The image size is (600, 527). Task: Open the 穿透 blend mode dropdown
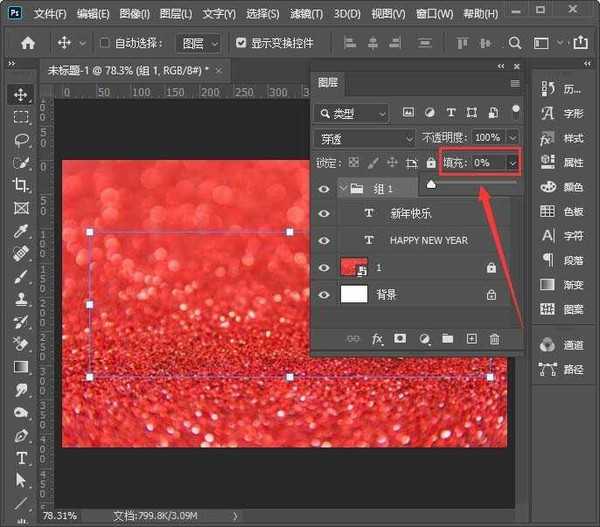(364, 137)
